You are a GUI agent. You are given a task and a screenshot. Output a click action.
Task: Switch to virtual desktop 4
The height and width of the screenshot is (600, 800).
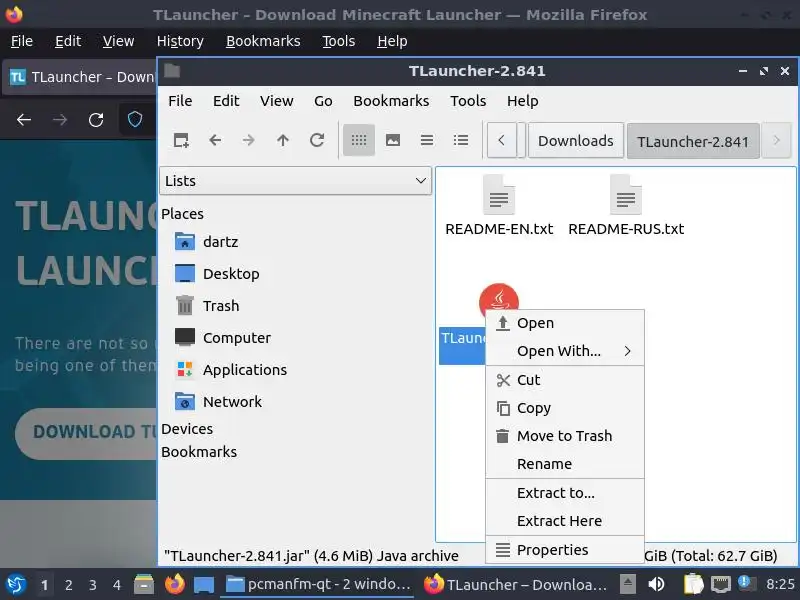tap(117, 585)
